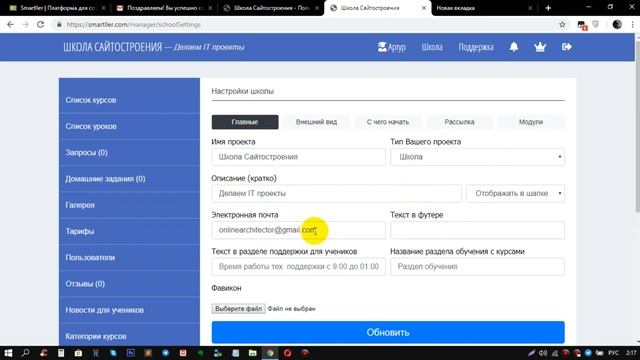The height and width of the screenshot is (360, 640).
Task: Open the Артур user profile link
Action: click(x=391, y=47)
